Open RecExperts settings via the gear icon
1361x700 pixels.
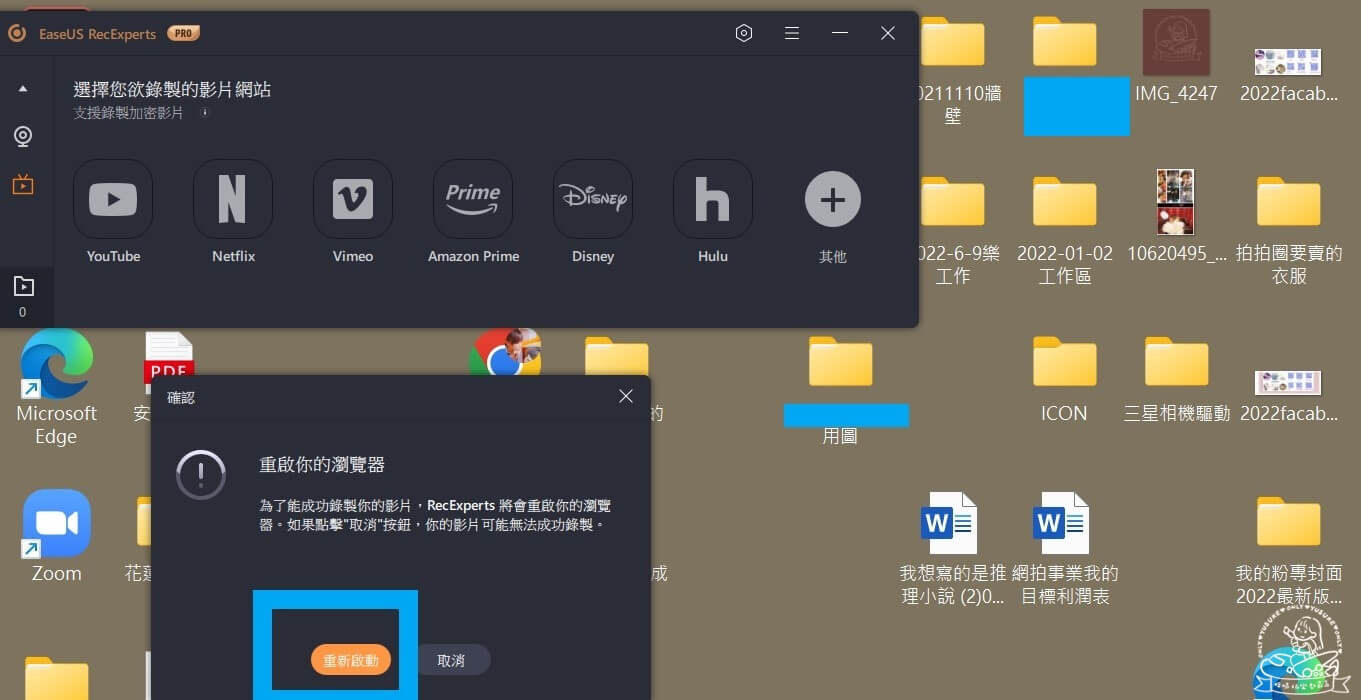[x=744, y=32]
